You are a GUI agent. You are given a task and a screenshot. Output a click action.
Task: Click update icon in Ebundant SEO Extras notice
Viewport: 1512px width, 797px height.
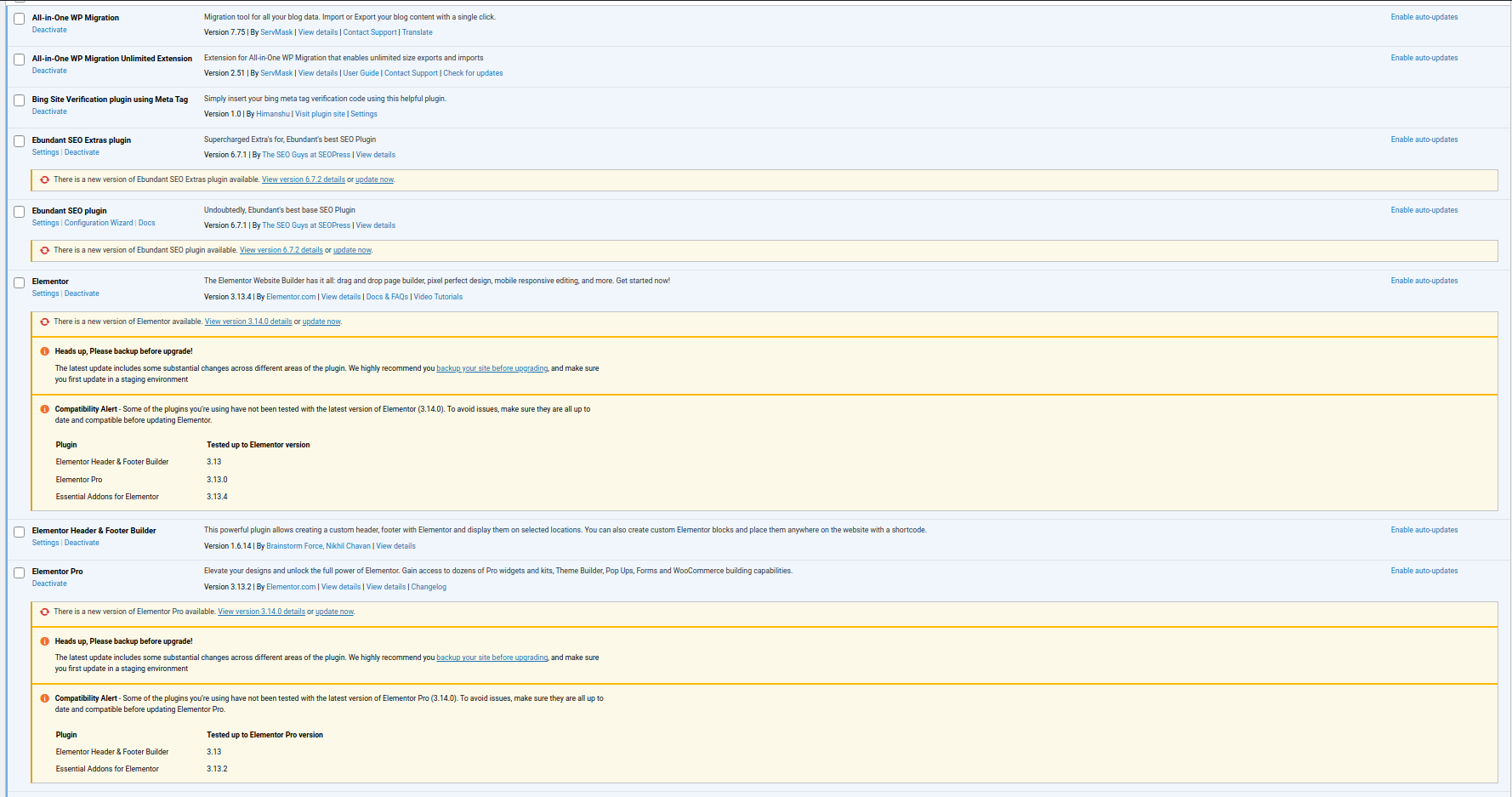[x=45, y=179]
